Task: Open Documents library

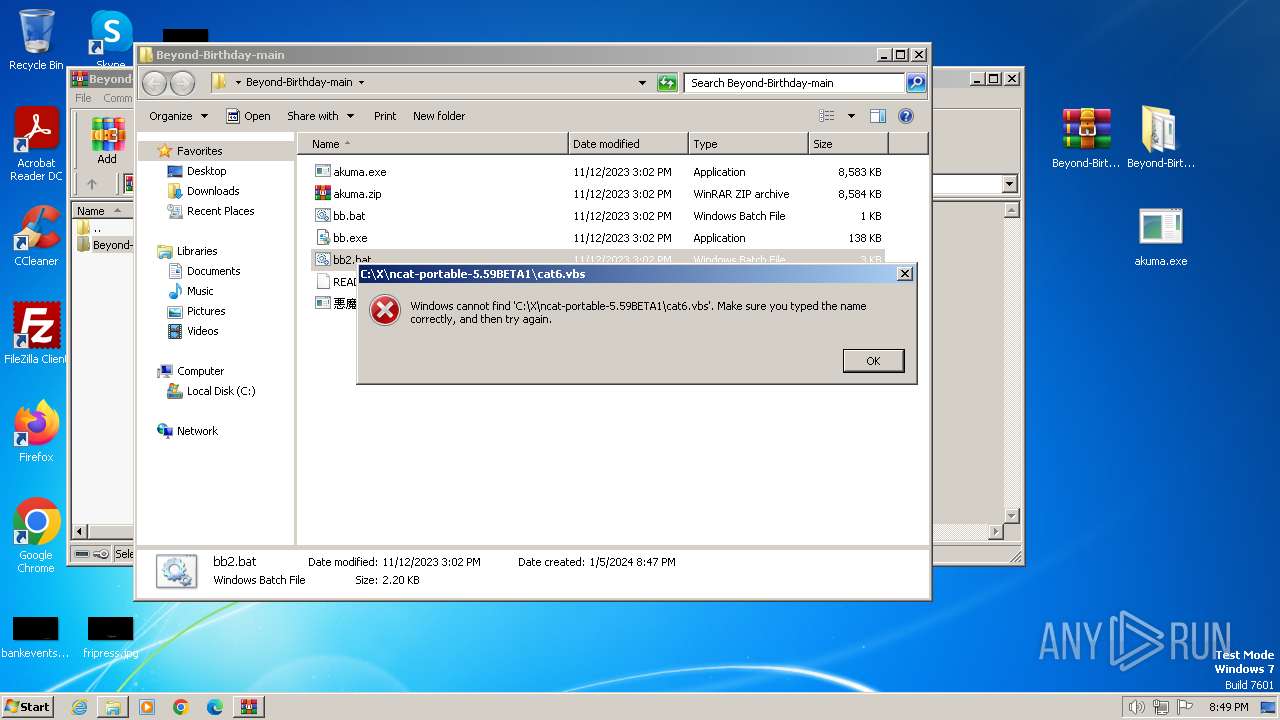Action: pyautogui.click(x=213, y=271)
